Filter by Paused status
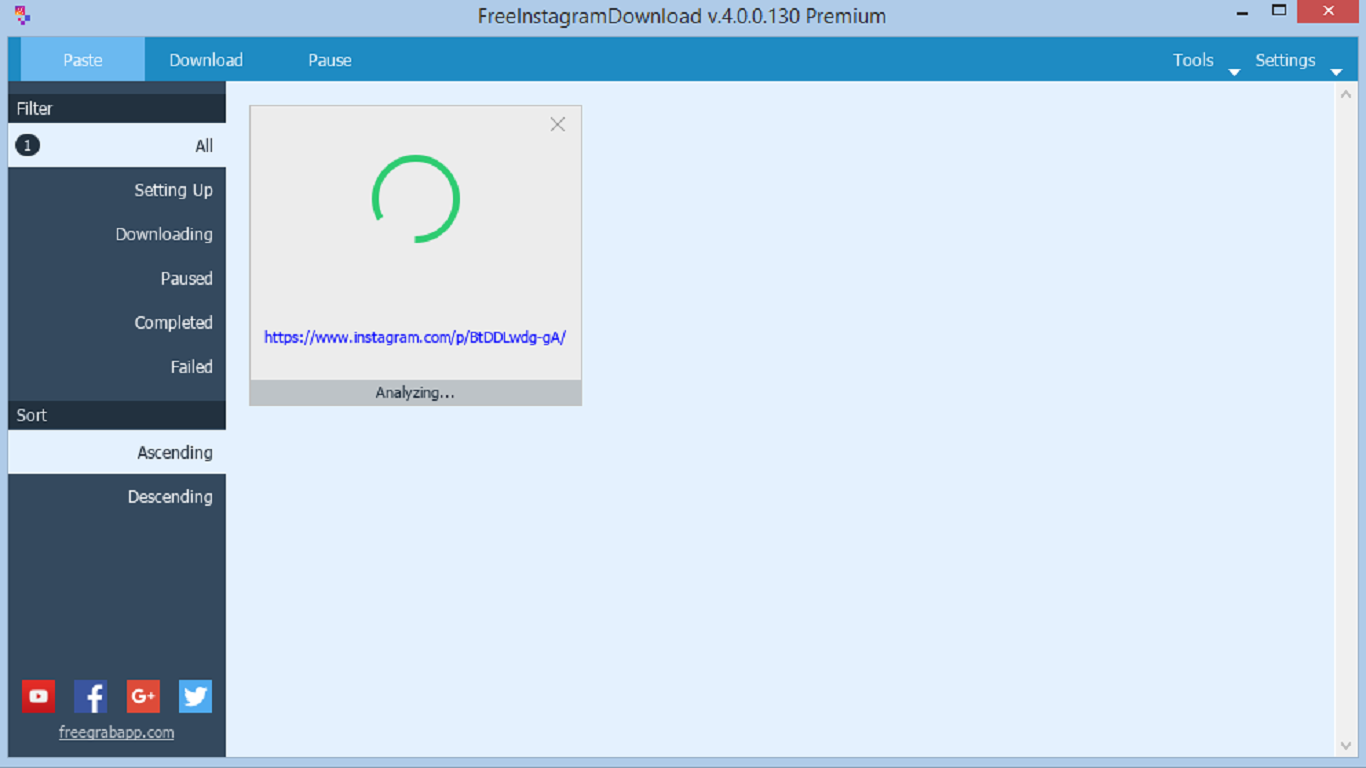1366x768 pixels. point(117,278)
